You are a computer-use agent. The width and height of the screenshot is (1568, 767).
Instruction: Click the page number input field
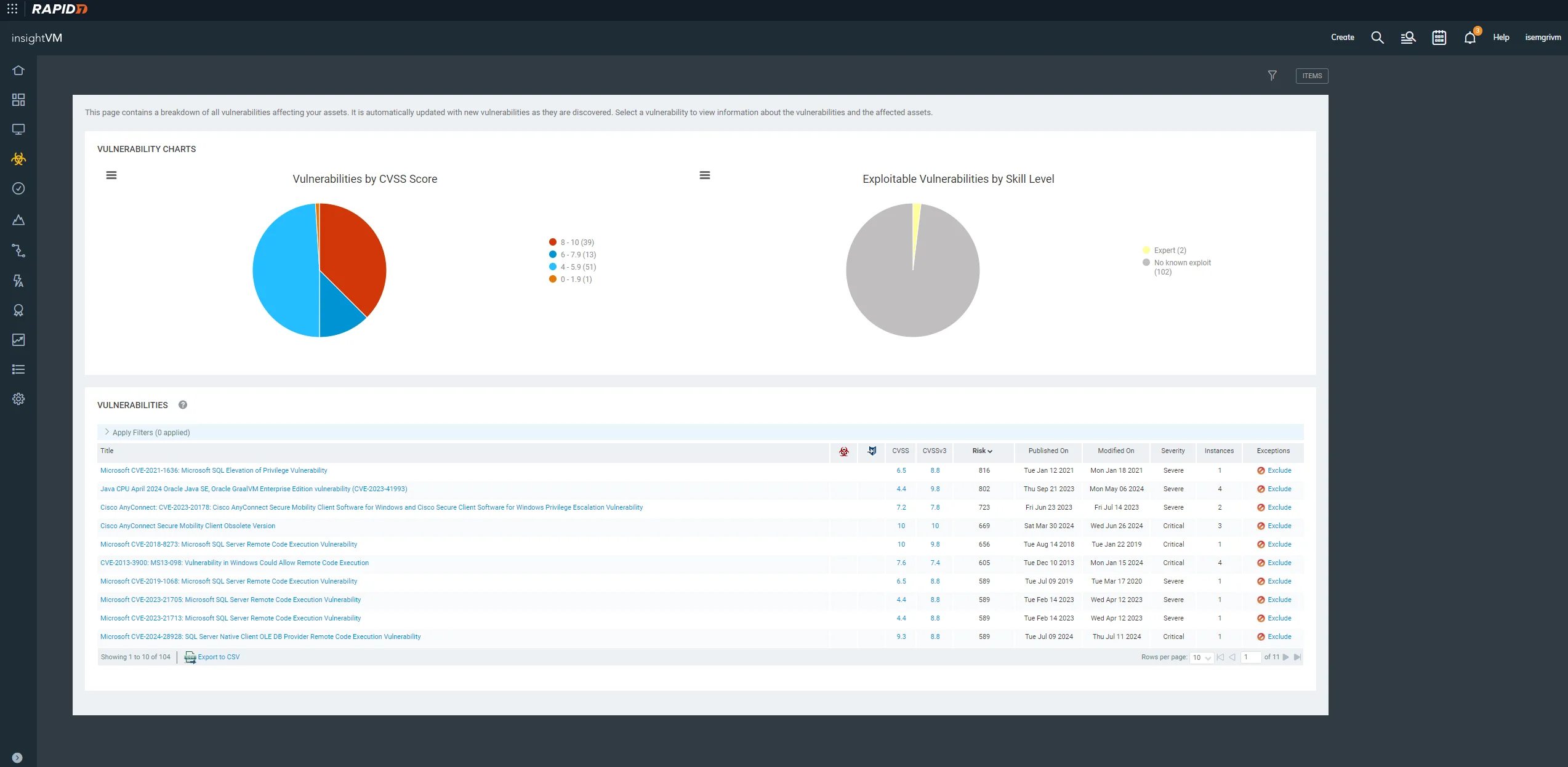point(1250,657)
